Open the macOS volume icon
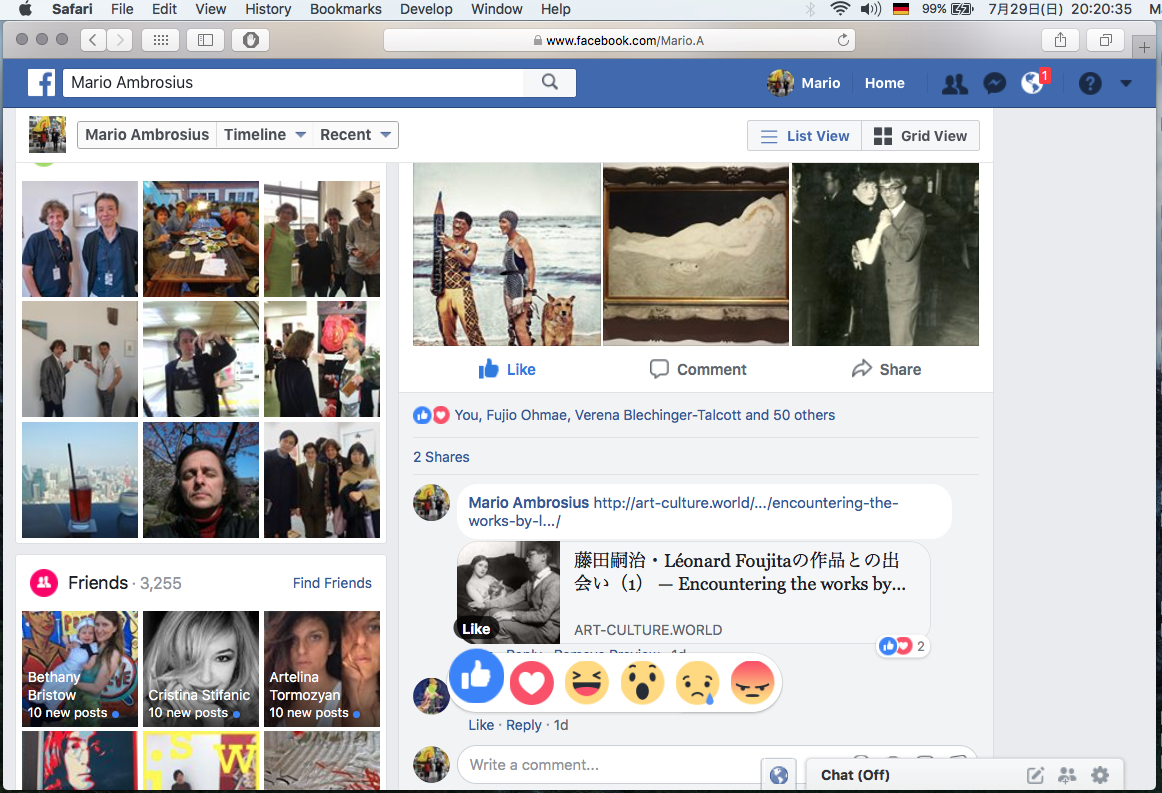Image resolution: width=1162 pixels, height=793 pixels. pos(871,9)
